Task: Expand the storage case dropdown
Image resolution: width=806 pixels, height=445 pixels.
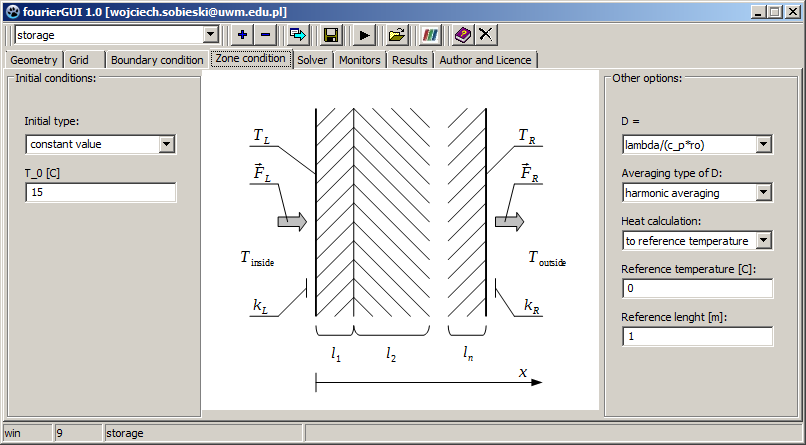Action: click(x=210, y=35)
